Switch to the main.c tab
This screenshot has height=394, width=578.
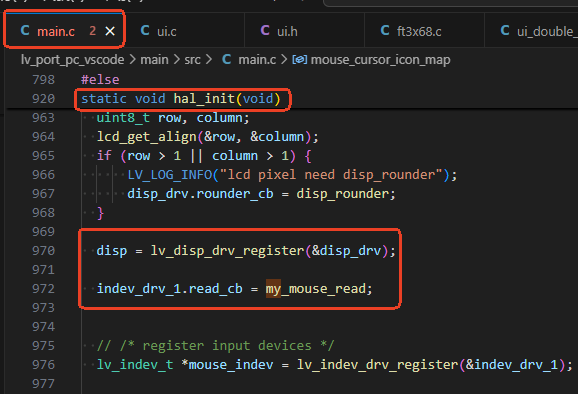click(x=65, y=31)
